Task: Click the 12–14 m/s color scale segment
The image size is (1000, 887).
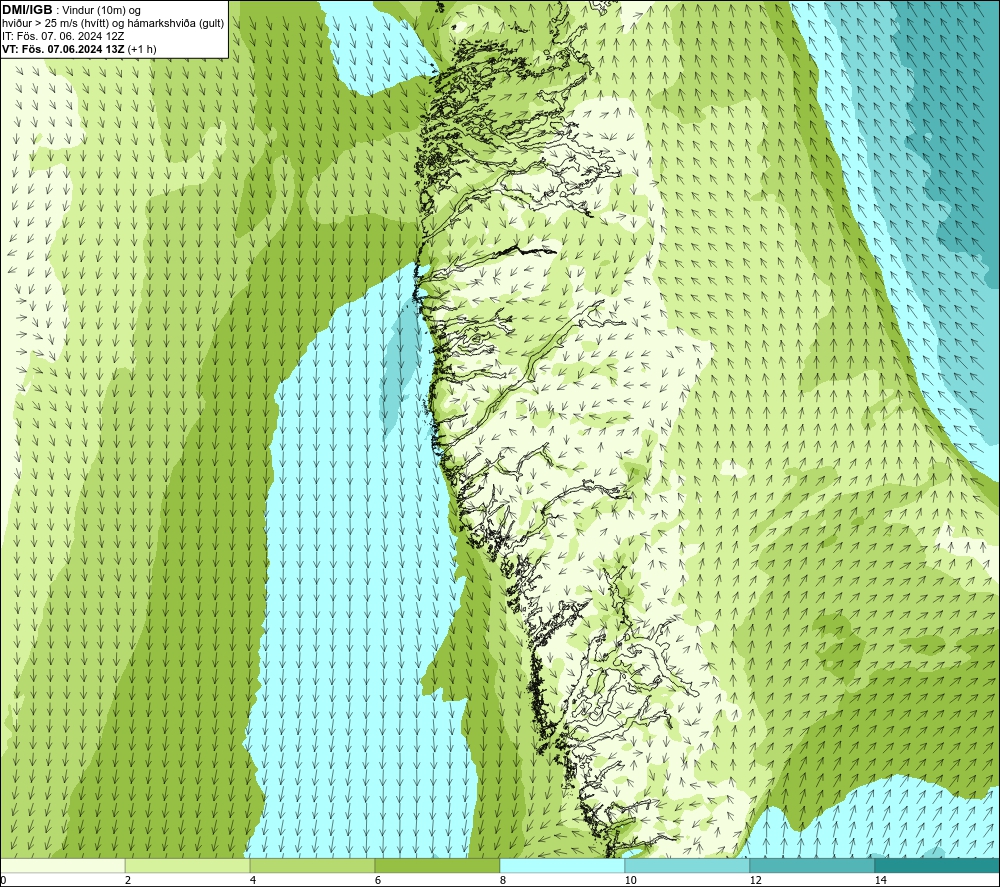Action: 812,865
